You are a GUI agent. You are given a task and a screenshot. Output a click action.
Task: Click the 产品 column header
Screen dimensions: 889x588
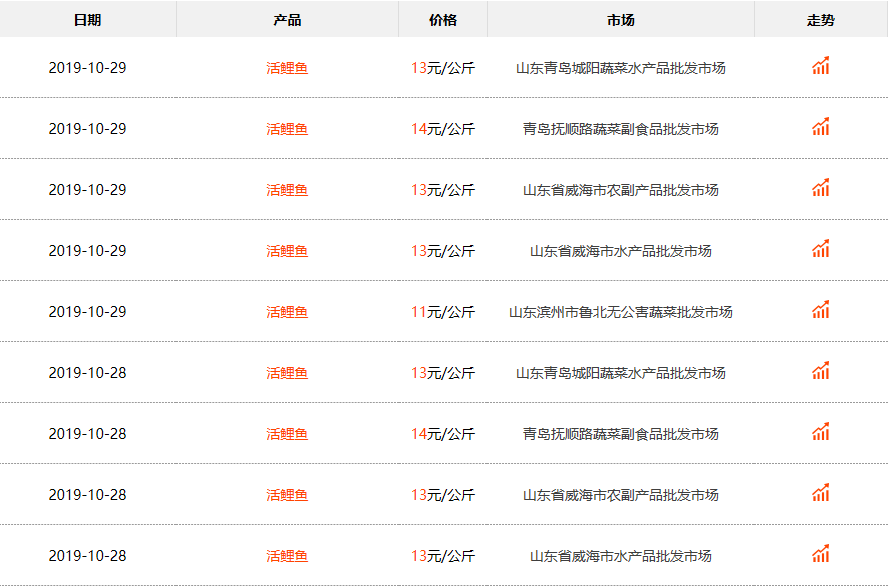pyautogui.click(x=287, y=20)
